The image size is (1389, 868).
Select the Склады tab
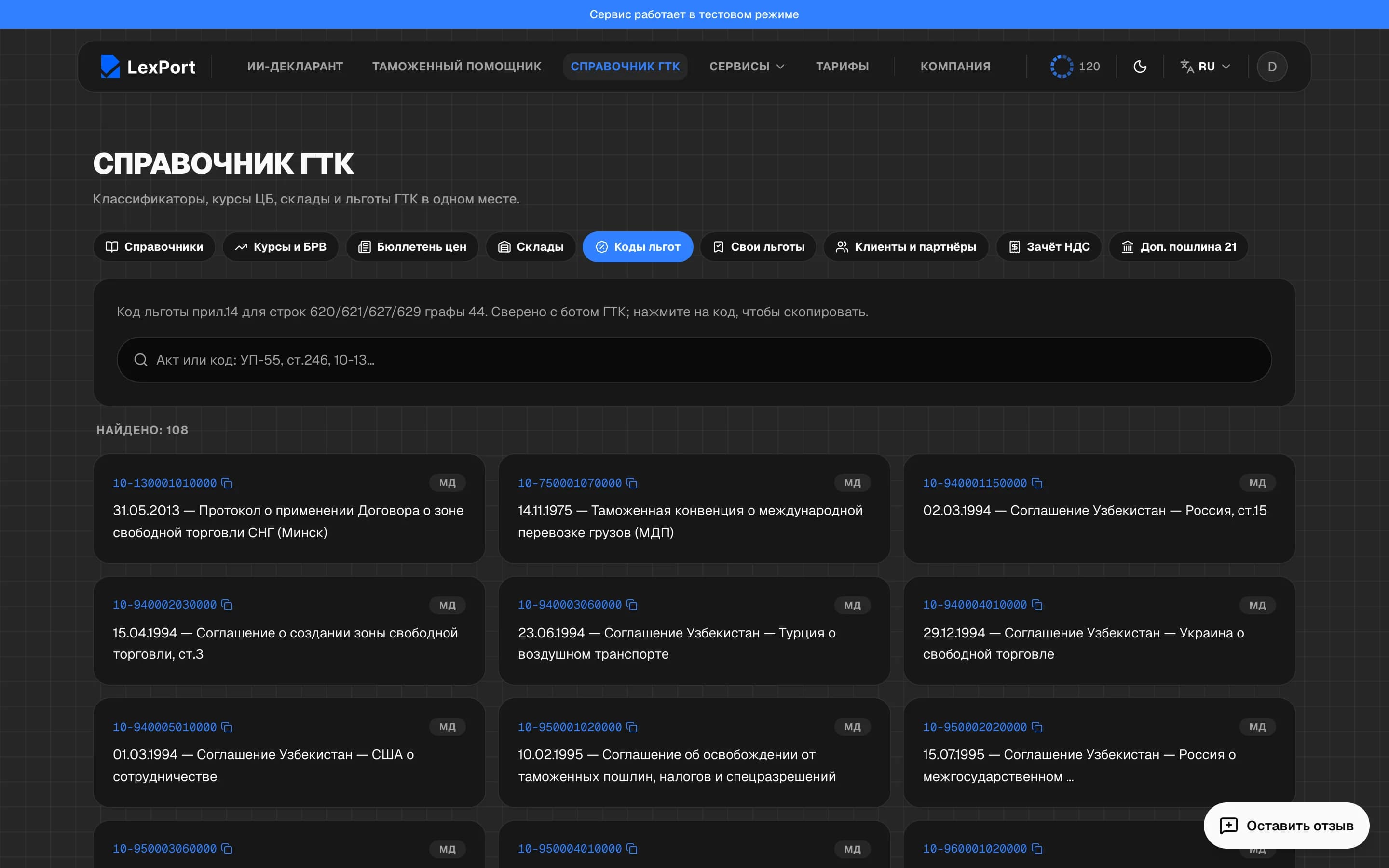pyautogui.click(x=531, y=247)
